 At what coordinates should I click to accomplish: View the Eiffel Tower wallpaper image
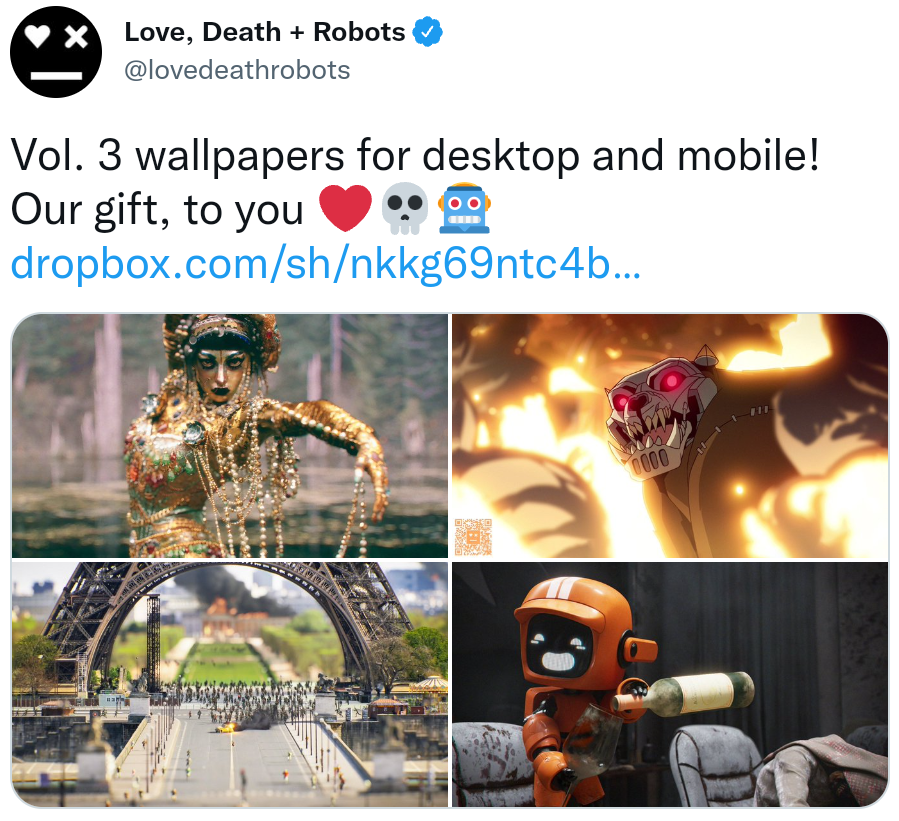[x=229, y=684]
